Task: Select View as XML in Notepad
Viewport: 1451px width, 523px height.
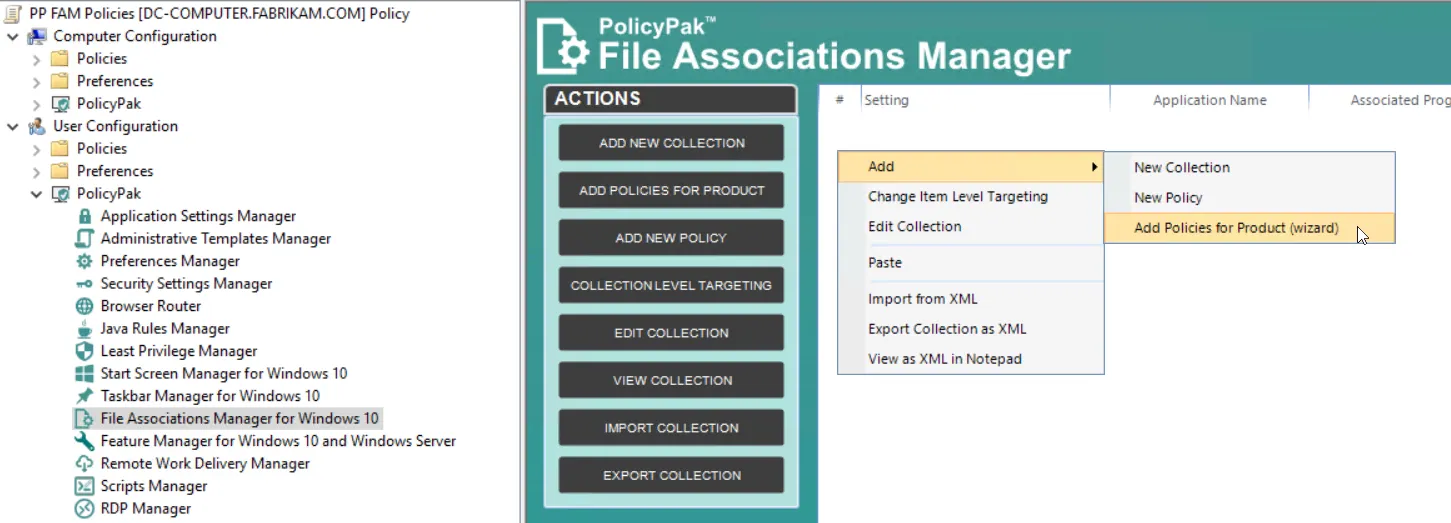Action: point(971,359)
